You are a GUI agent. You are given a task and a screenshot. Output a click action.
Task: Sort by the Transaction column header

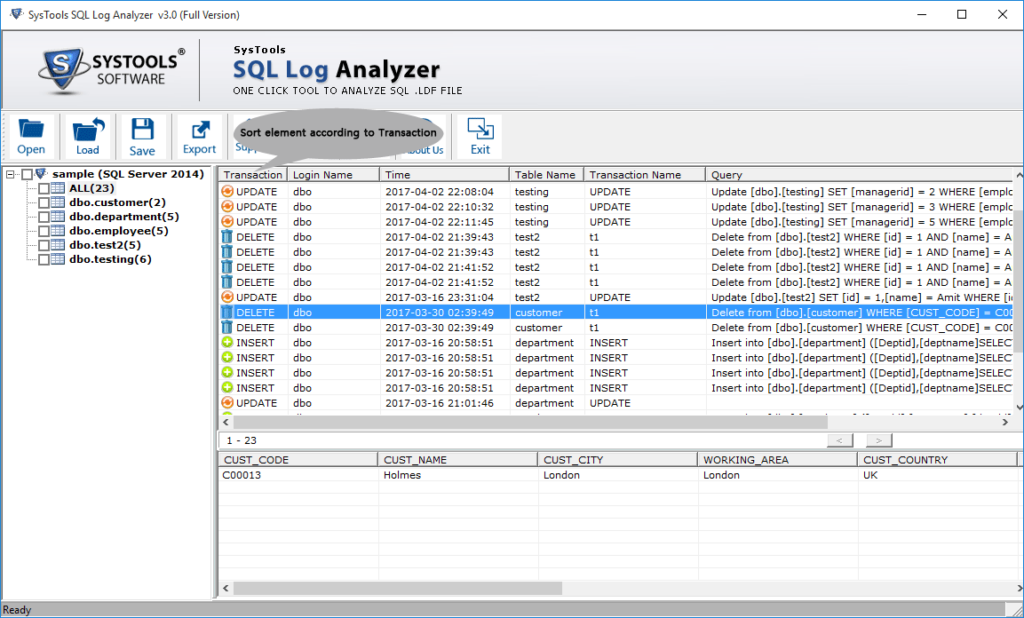[x=253, y=174]
